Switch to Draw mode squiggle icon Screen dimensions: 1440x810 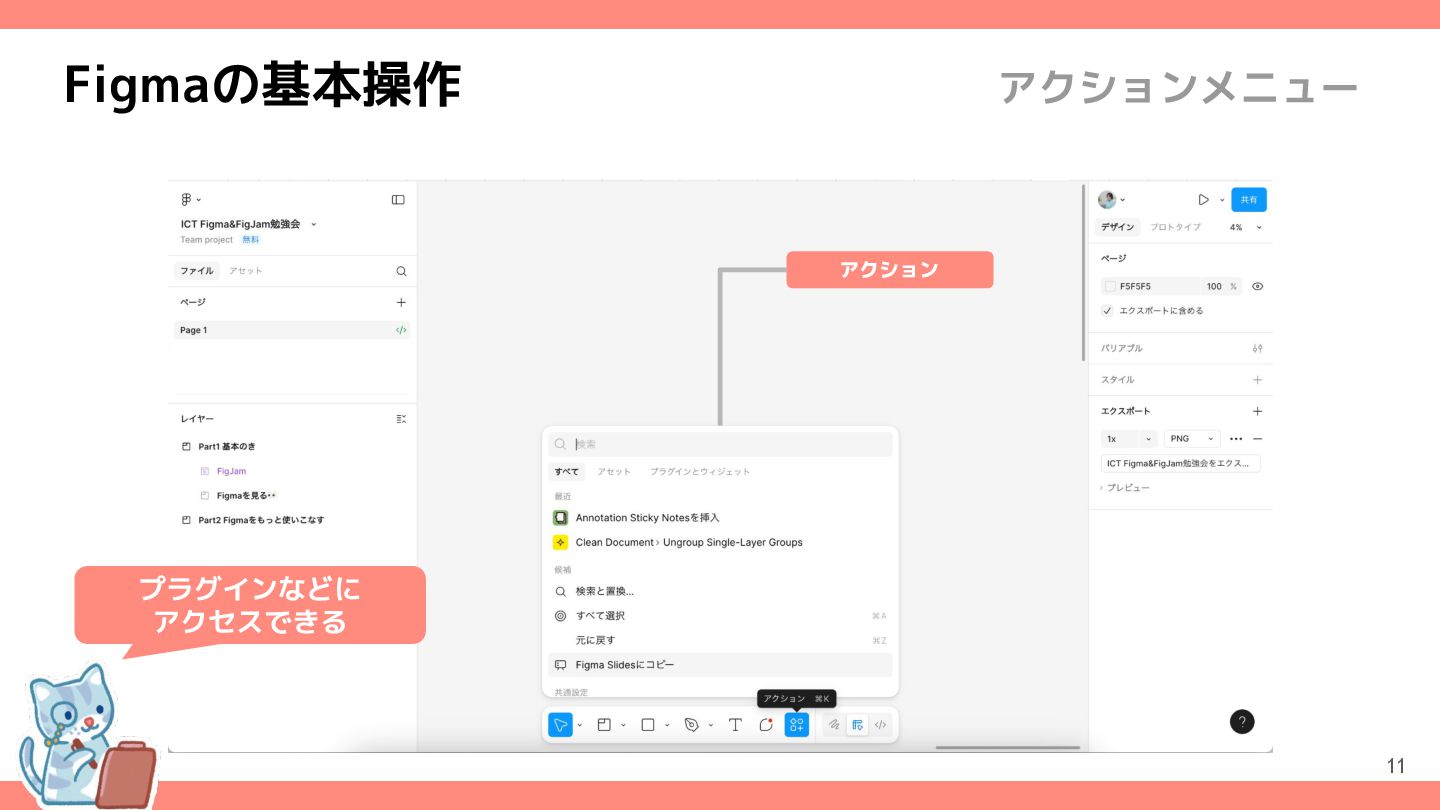pyautogui.click(x=834, y=725)
